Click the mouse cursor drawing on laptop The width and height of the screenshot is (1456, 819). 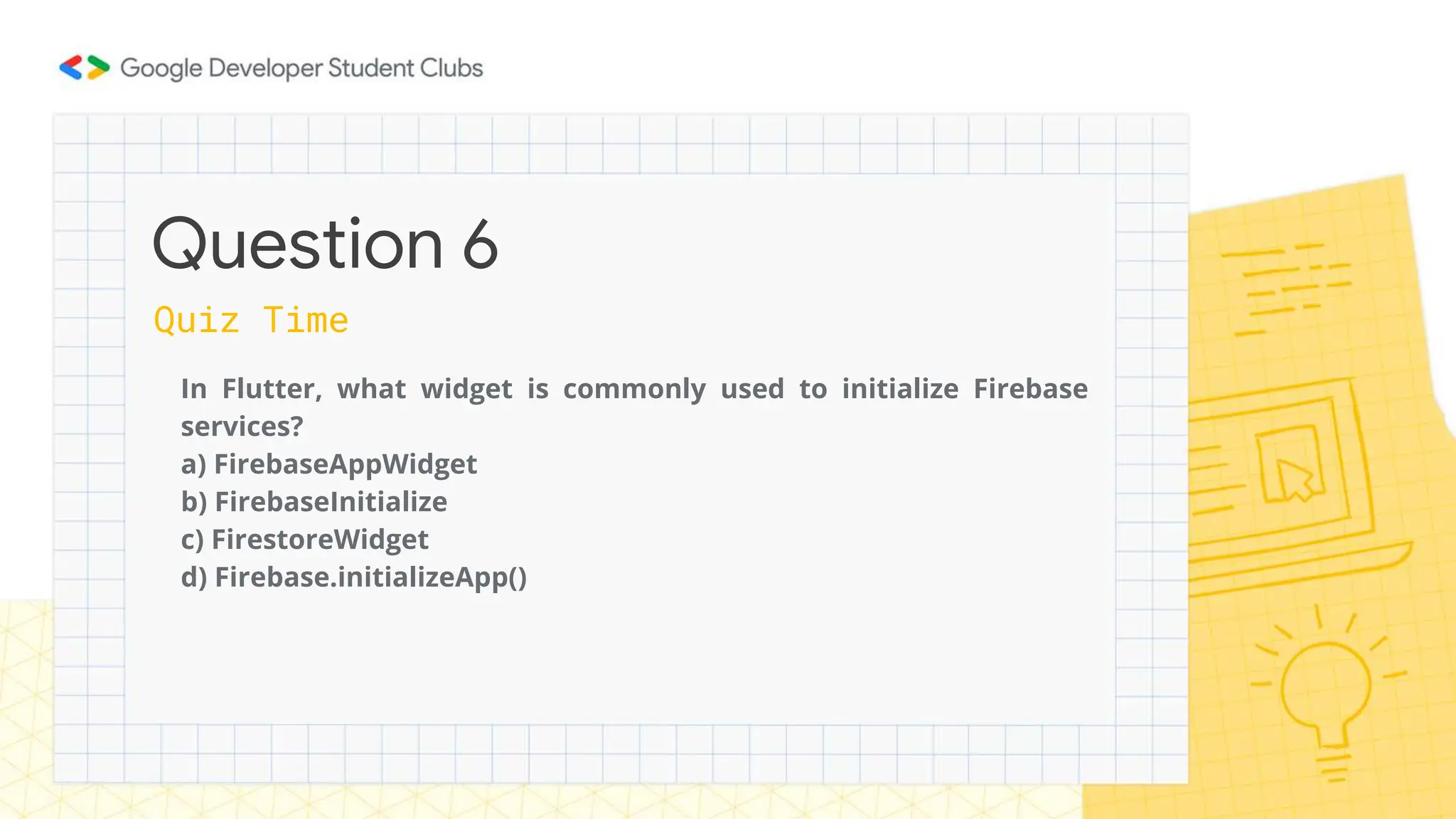coord(1295,479)
